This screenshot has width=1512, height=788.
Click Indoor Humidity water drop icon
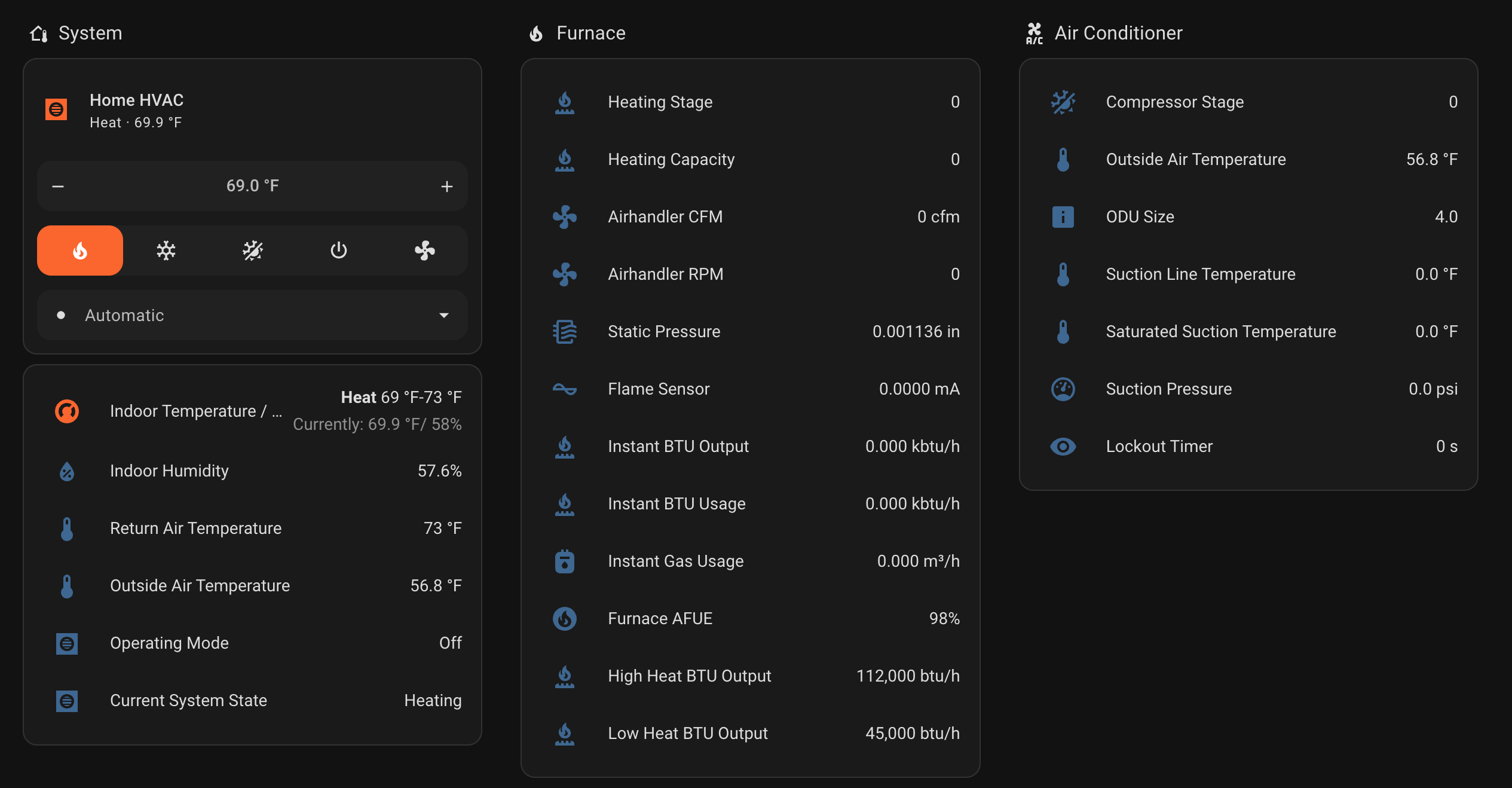coord(67,471)
